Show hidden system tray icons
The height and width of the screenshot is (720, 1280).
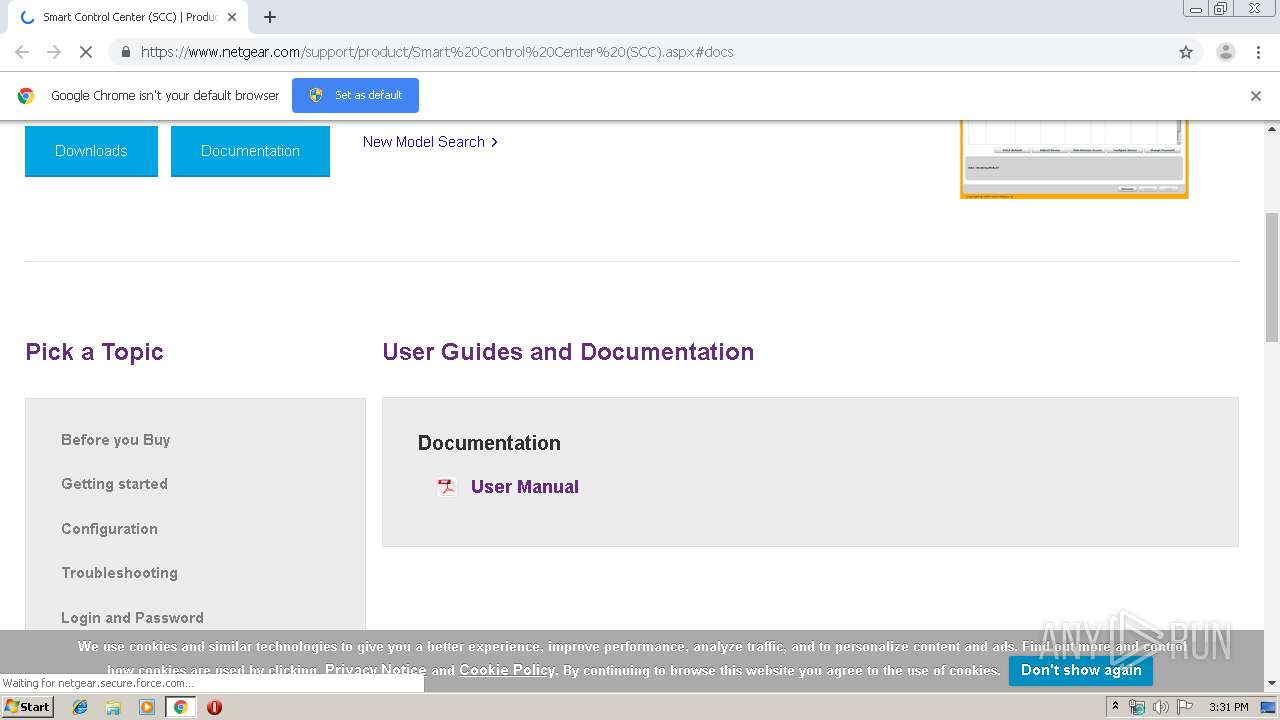point(1115,707)
